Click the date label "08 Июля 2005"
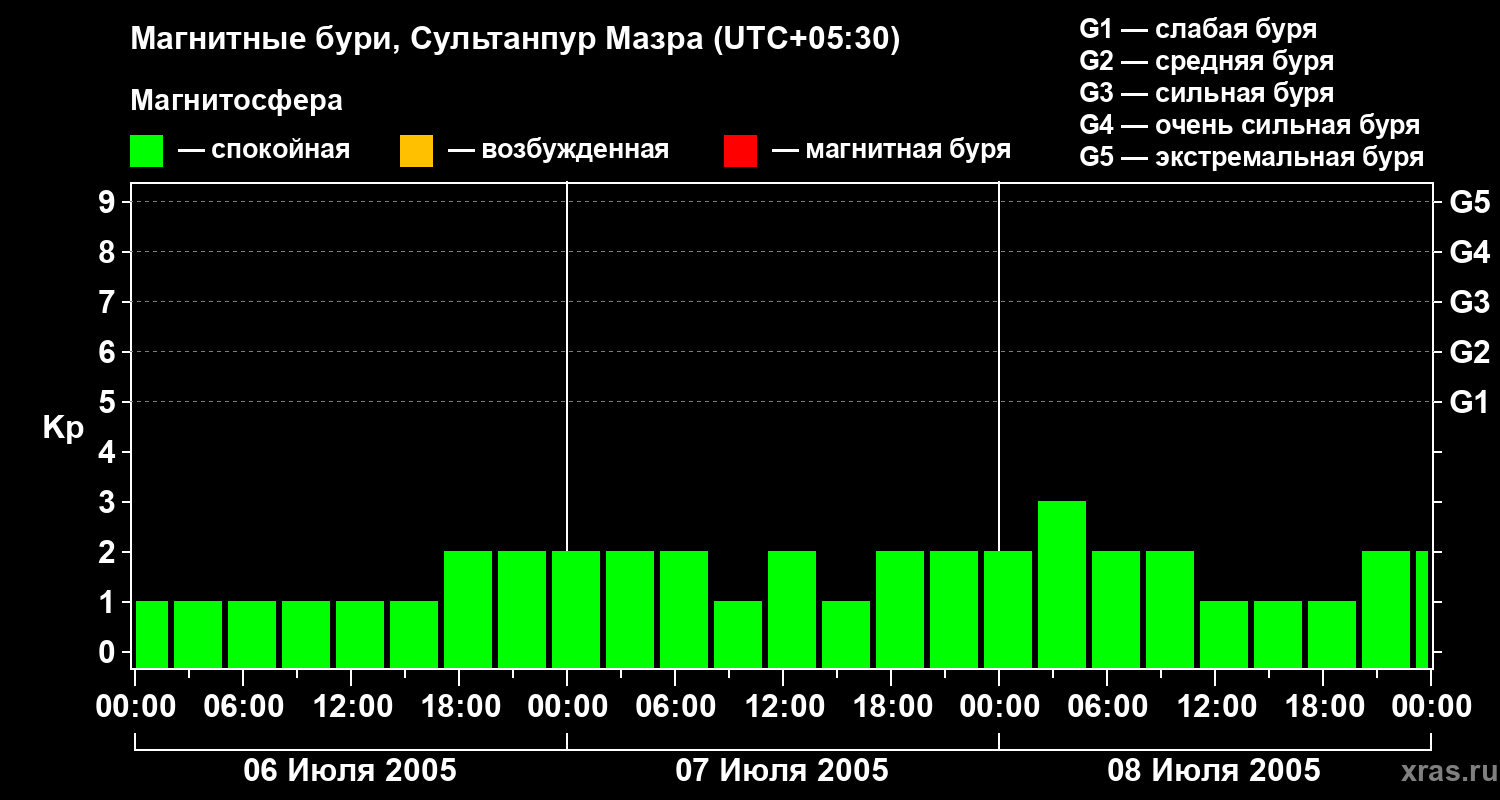This screenshot has width=1500, height=800. (1214, 771)
